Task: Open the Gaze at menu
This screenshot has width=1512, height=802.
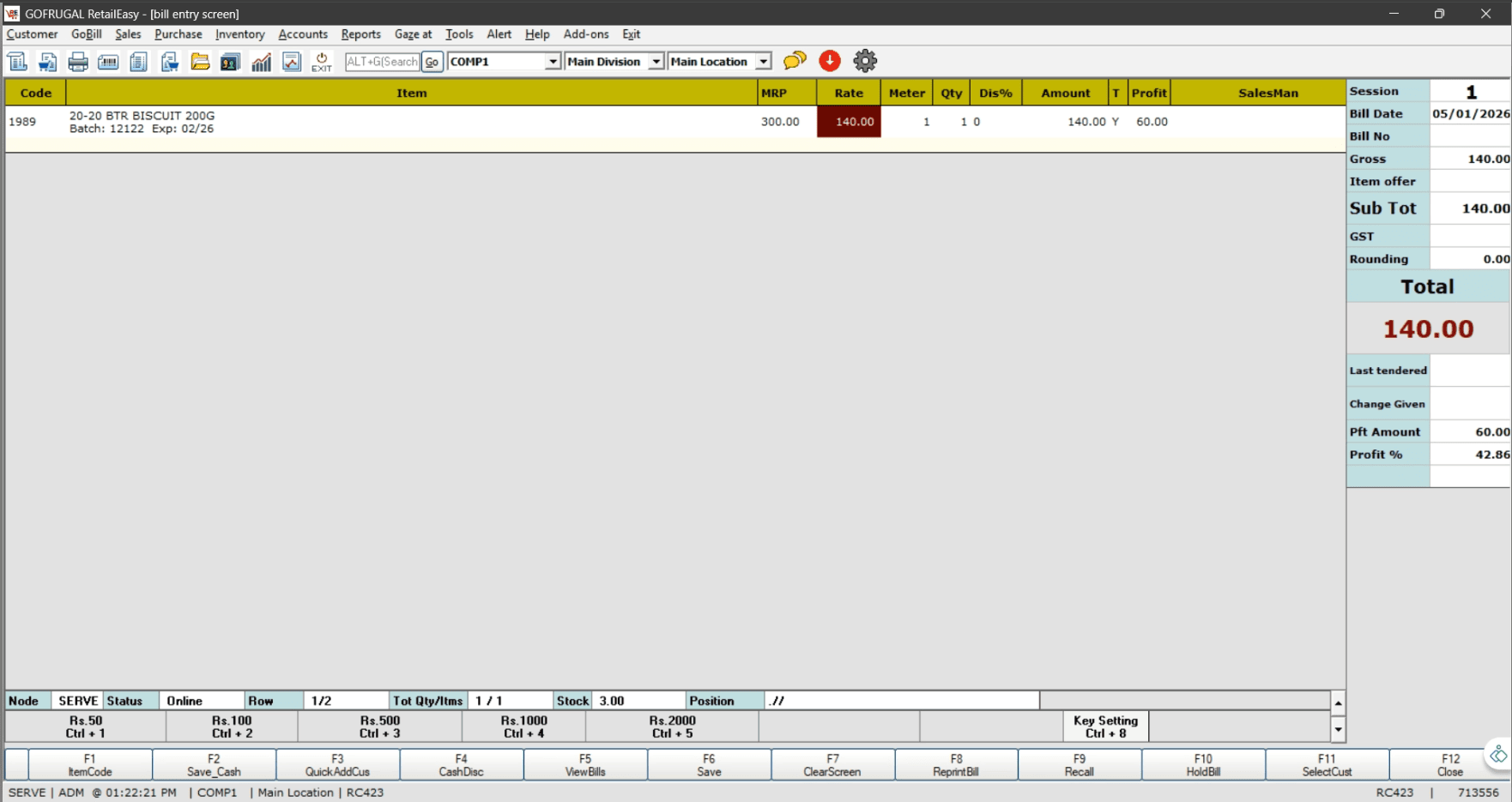Action: (x=413, y=34)
